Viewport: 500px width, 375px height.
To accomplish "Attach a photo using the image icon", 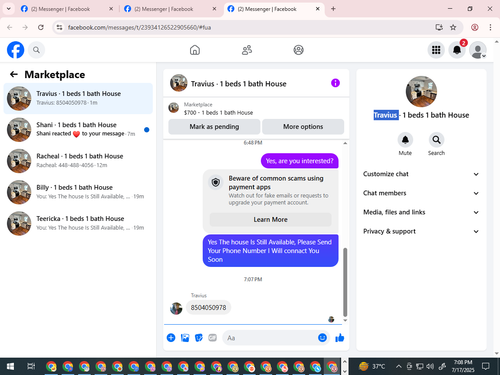I will (x=185, y=338).
